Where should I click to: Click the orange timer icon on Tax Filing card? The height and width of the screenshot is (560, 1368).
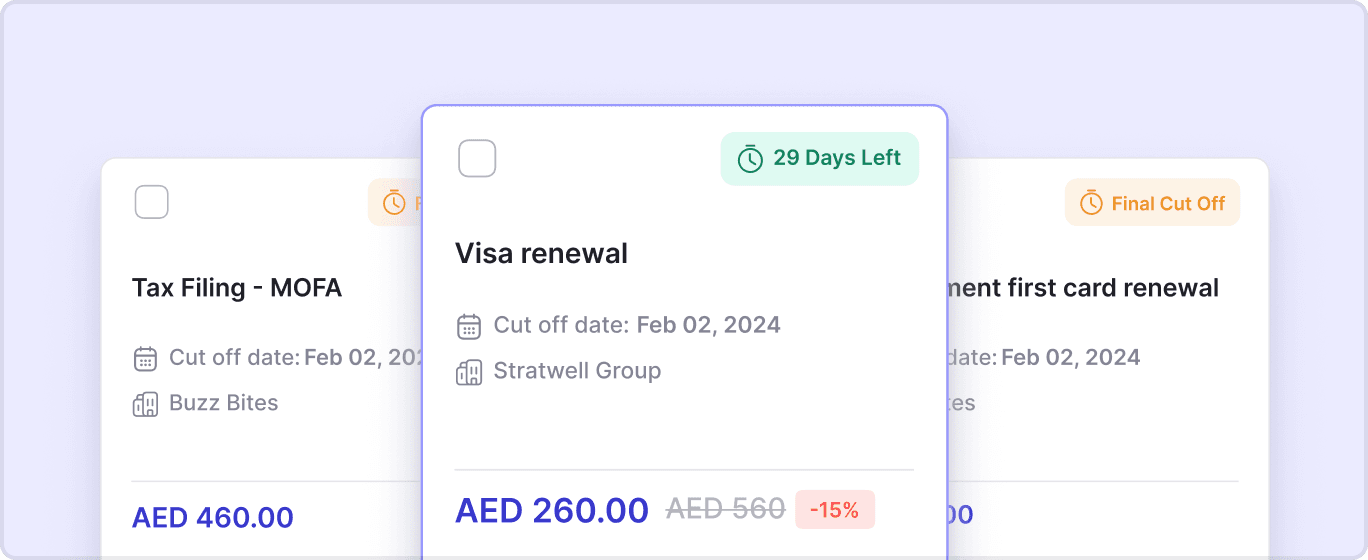[395, 203]
